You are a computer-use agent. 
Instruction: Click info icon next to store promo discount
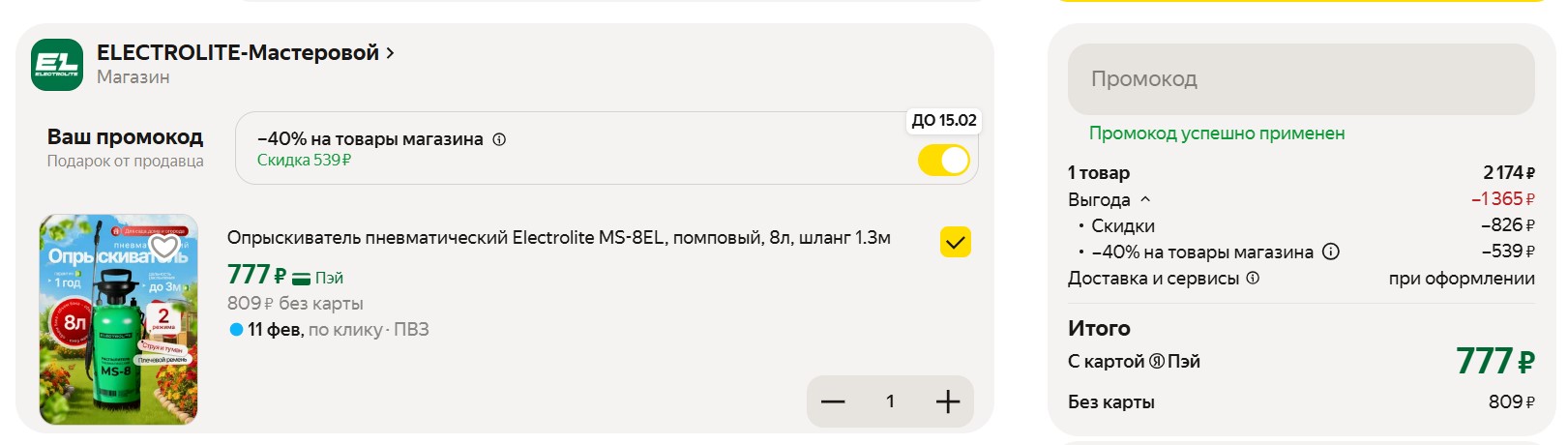[499, 139]
